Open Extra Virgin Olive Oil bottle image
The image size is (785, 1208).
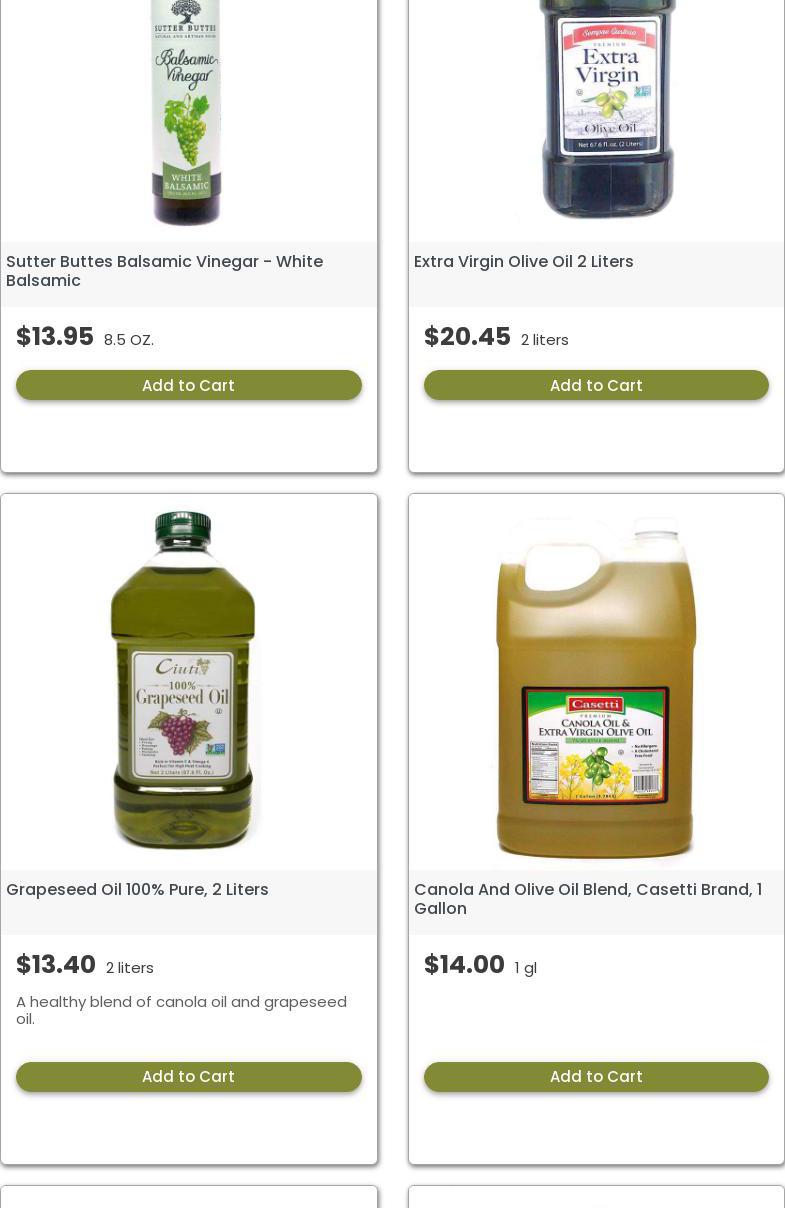(607, 108)
